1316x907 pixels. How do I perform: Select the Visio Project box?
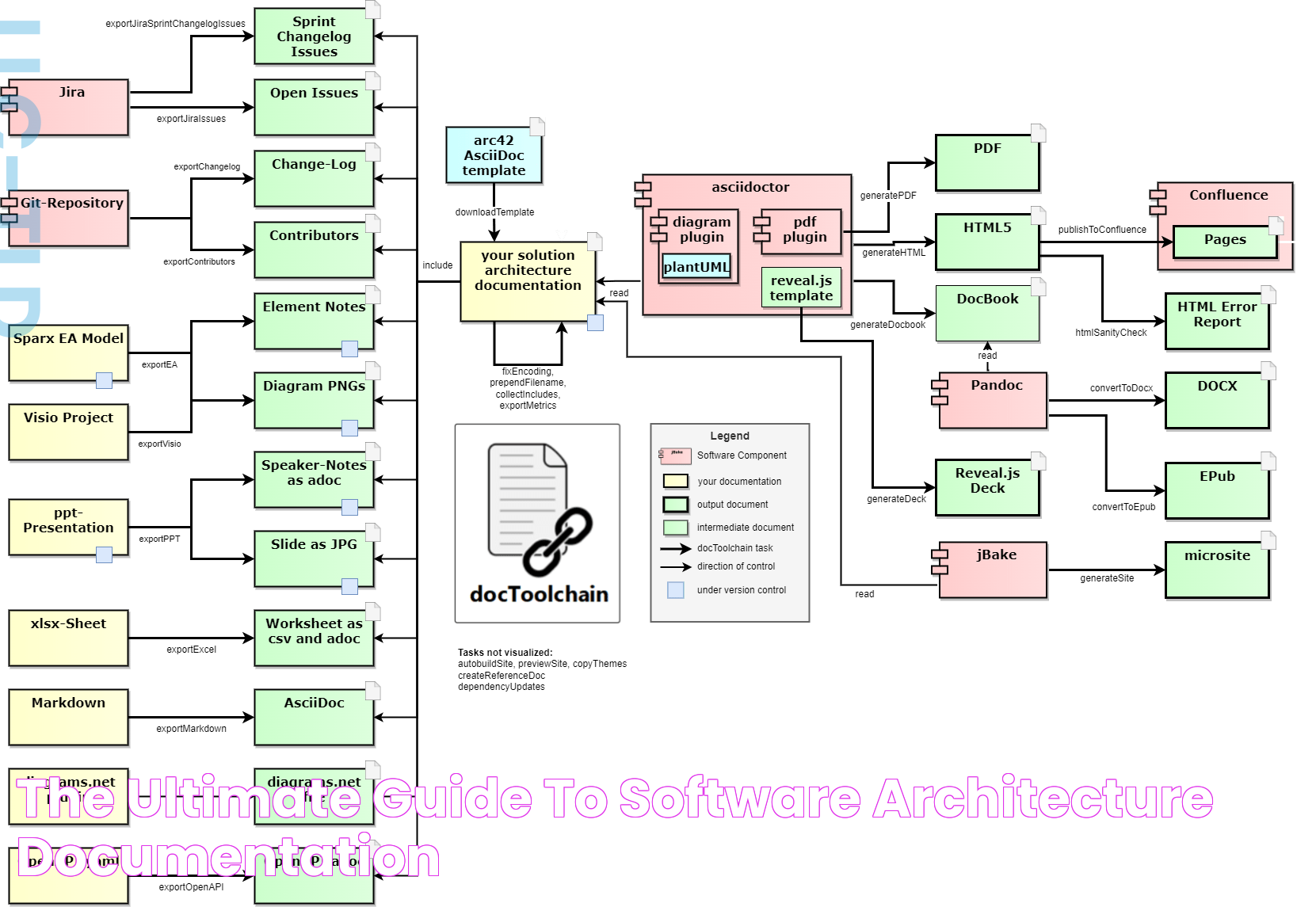click(68, 433)
